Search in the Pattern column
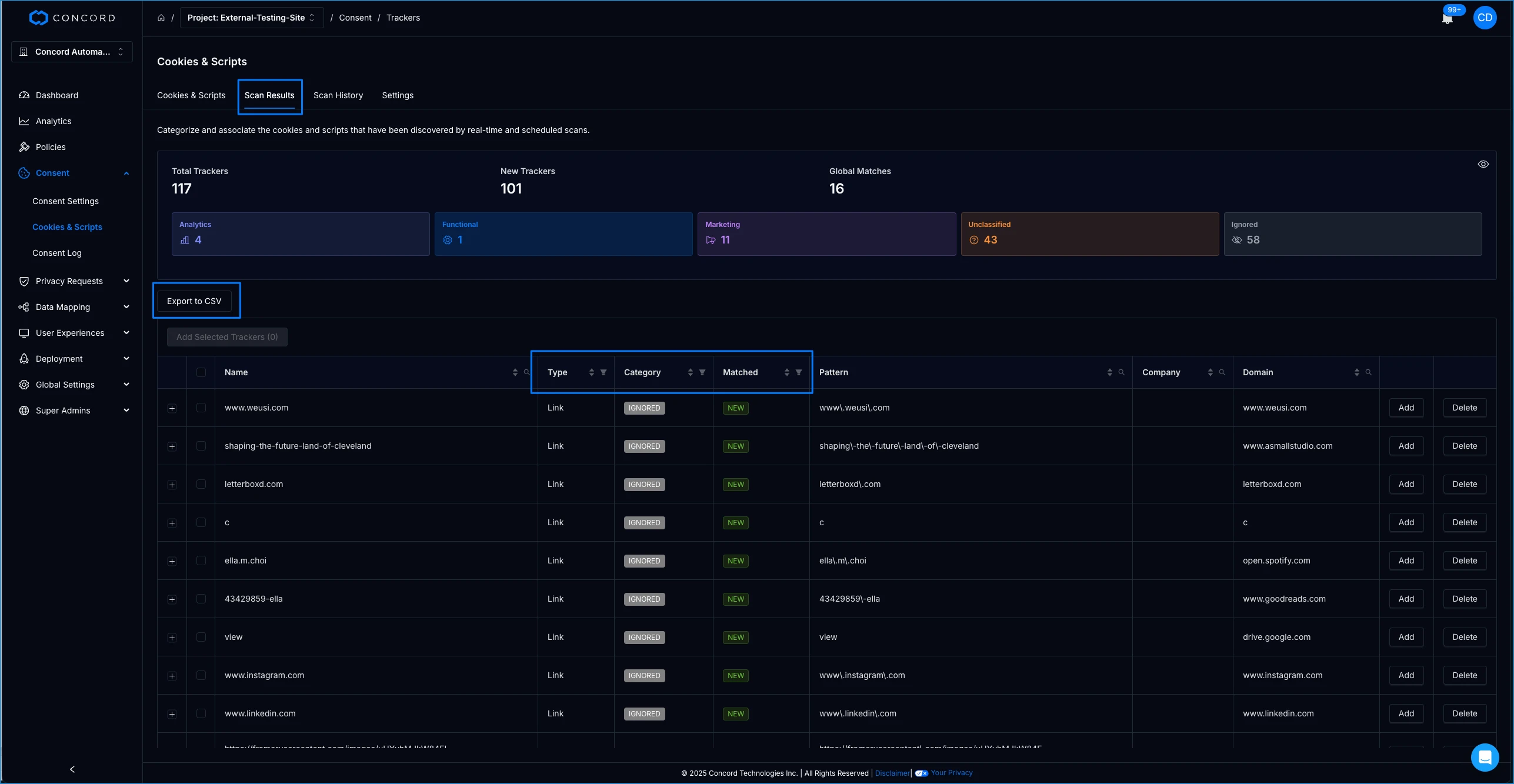 tap(1122, 372)
